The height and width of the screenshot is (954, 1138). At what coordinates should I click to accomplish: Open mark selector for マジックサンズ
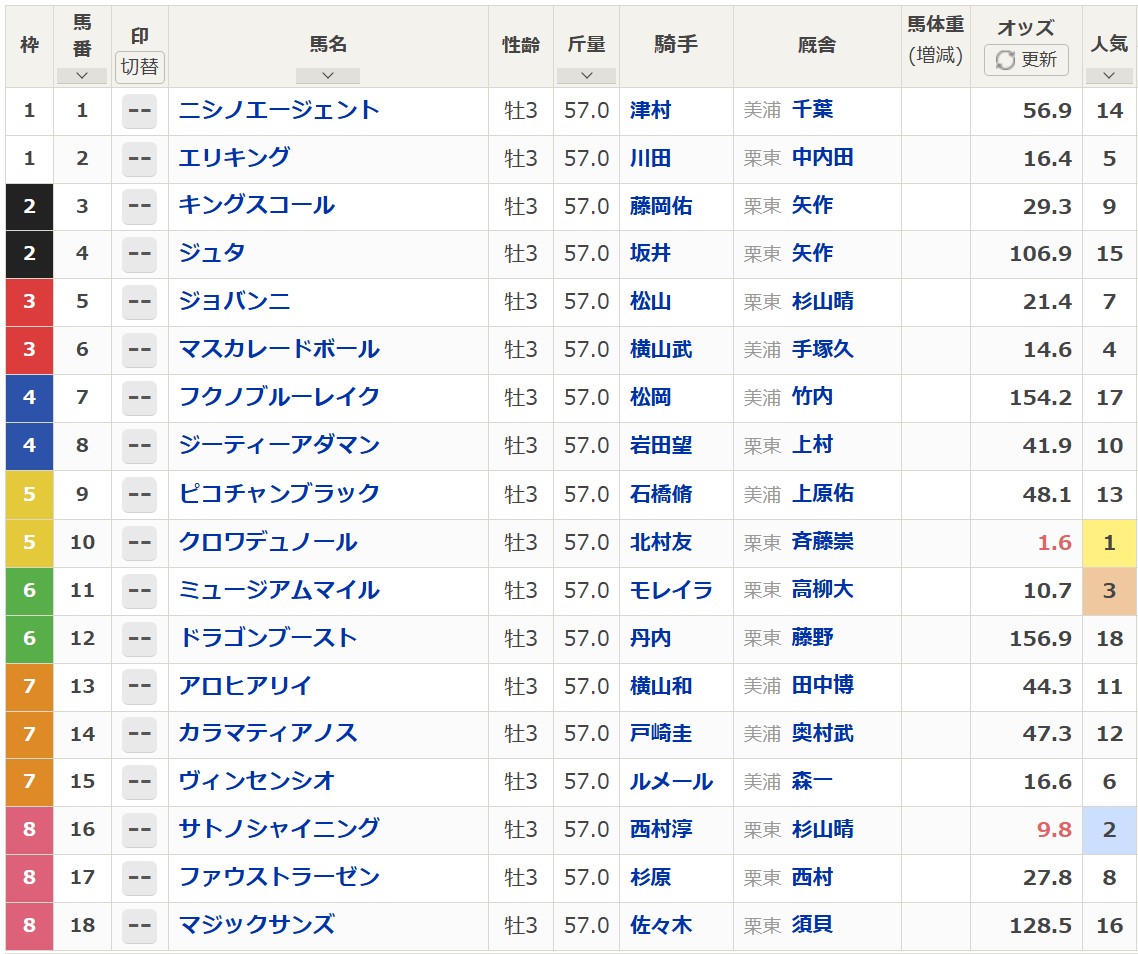139,926
